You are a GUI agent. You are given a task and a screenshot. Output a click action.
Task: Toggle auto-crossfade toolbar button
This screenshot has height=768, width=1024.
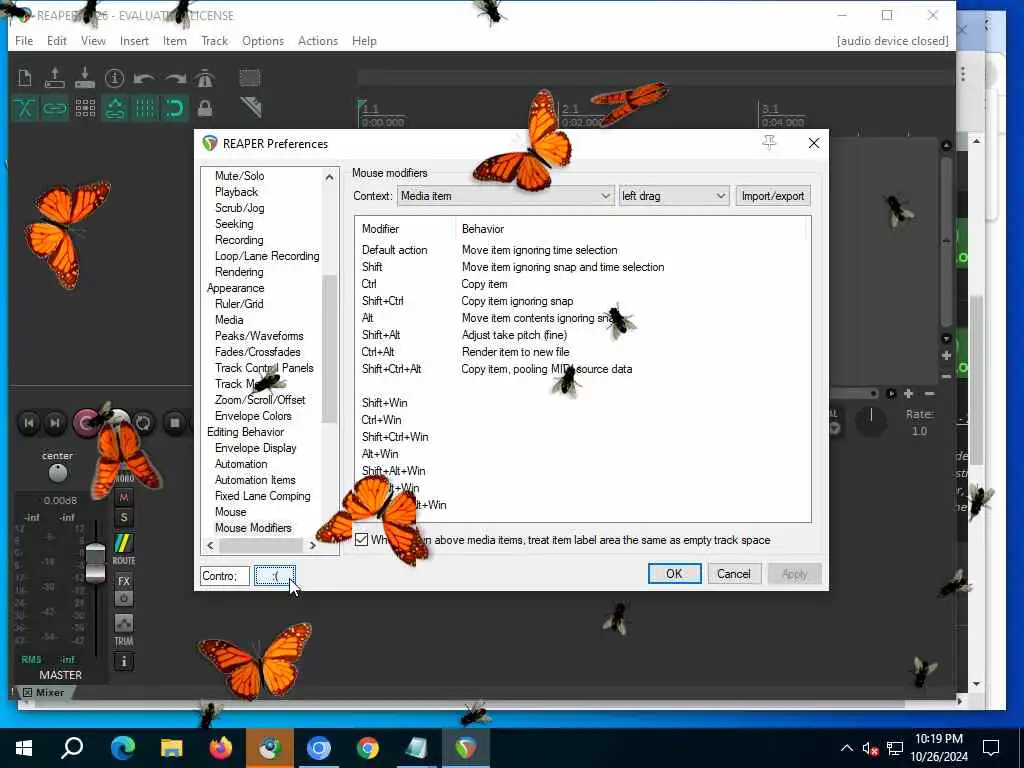pos(25,108)
